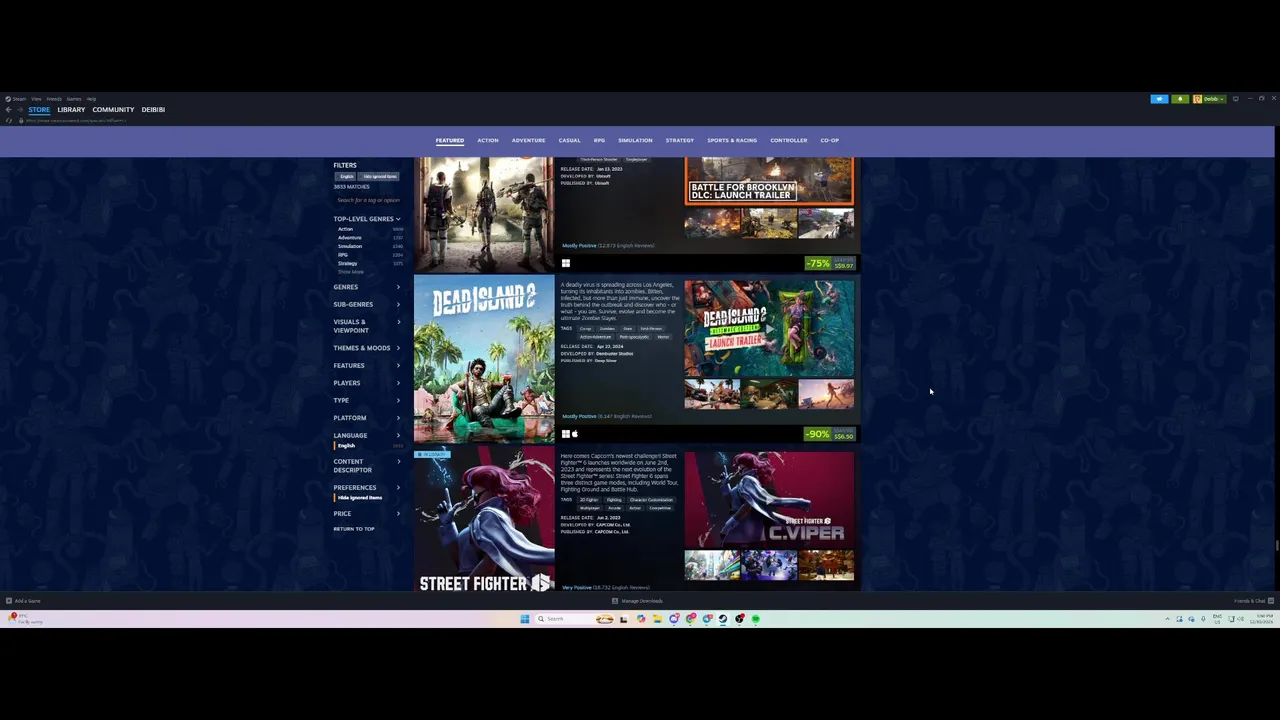Select the ADVENTURE category tab
Screen dimensions: 1280x720
coord(529,141)
